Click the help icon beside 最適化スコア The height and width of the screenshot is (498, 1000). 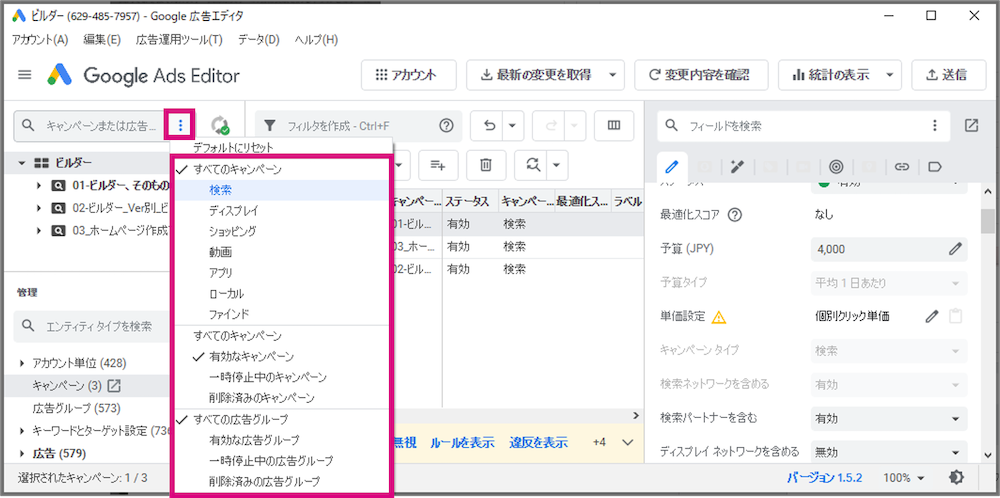point(734,215)
